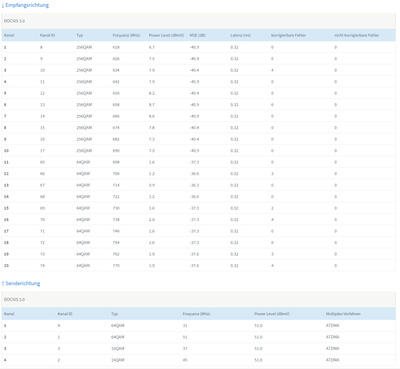Select downstream channel row 20 with frequency 770

pyautogui.click(x=199, y=265)
